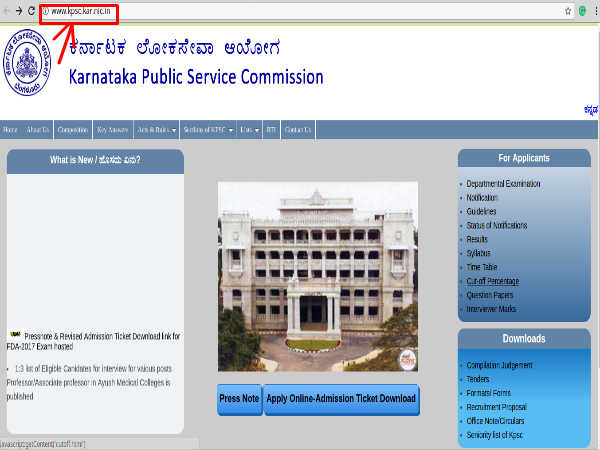This screenshot has width=600, height=450.
Task: Switch language via the Kannada link
Action: [590, 110]
